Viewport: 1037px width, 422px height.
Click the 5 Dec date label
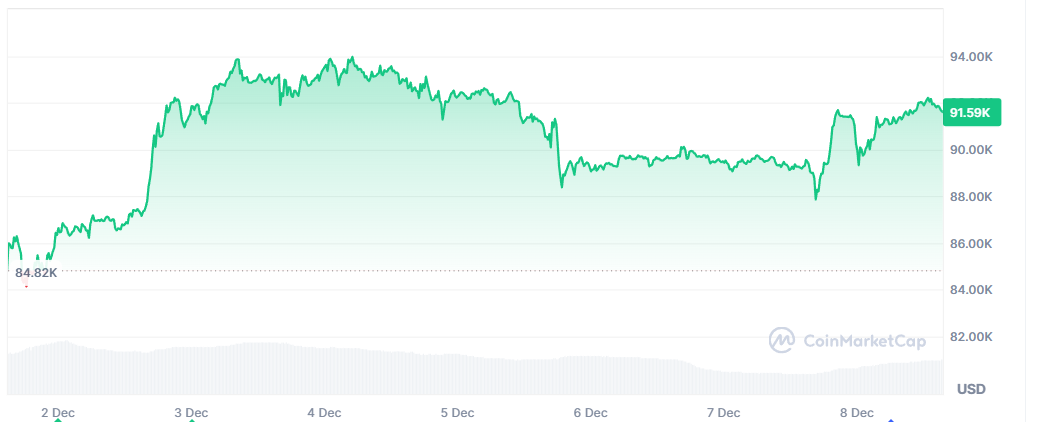(x=457, y=412)
